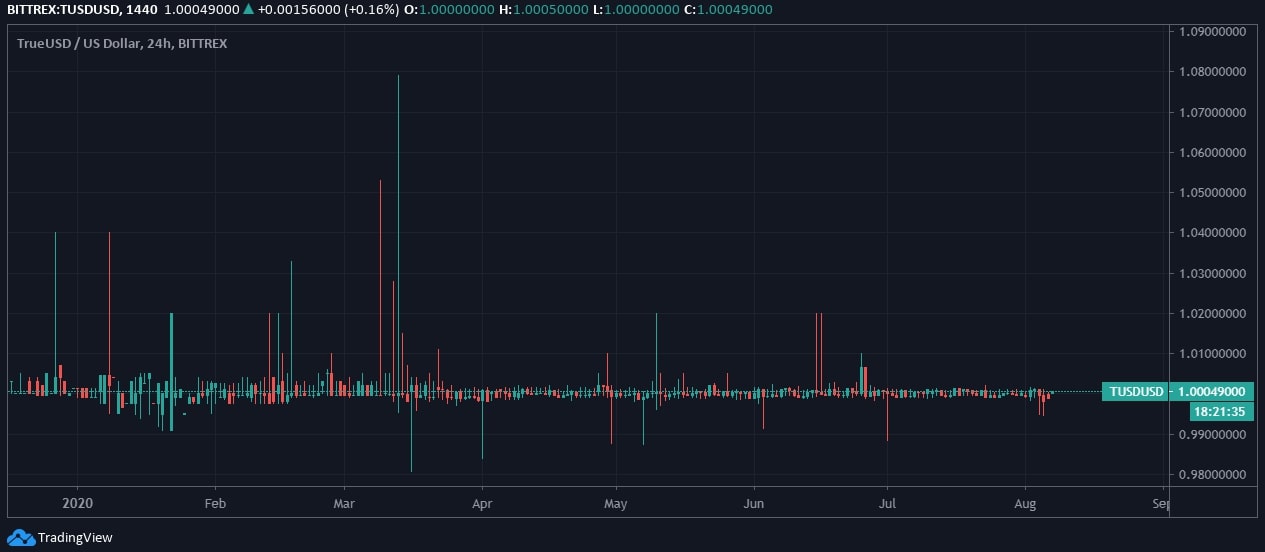Click the Mar time axis label
The height and width of the screenshot is (552, 1265).
point(344,503)
